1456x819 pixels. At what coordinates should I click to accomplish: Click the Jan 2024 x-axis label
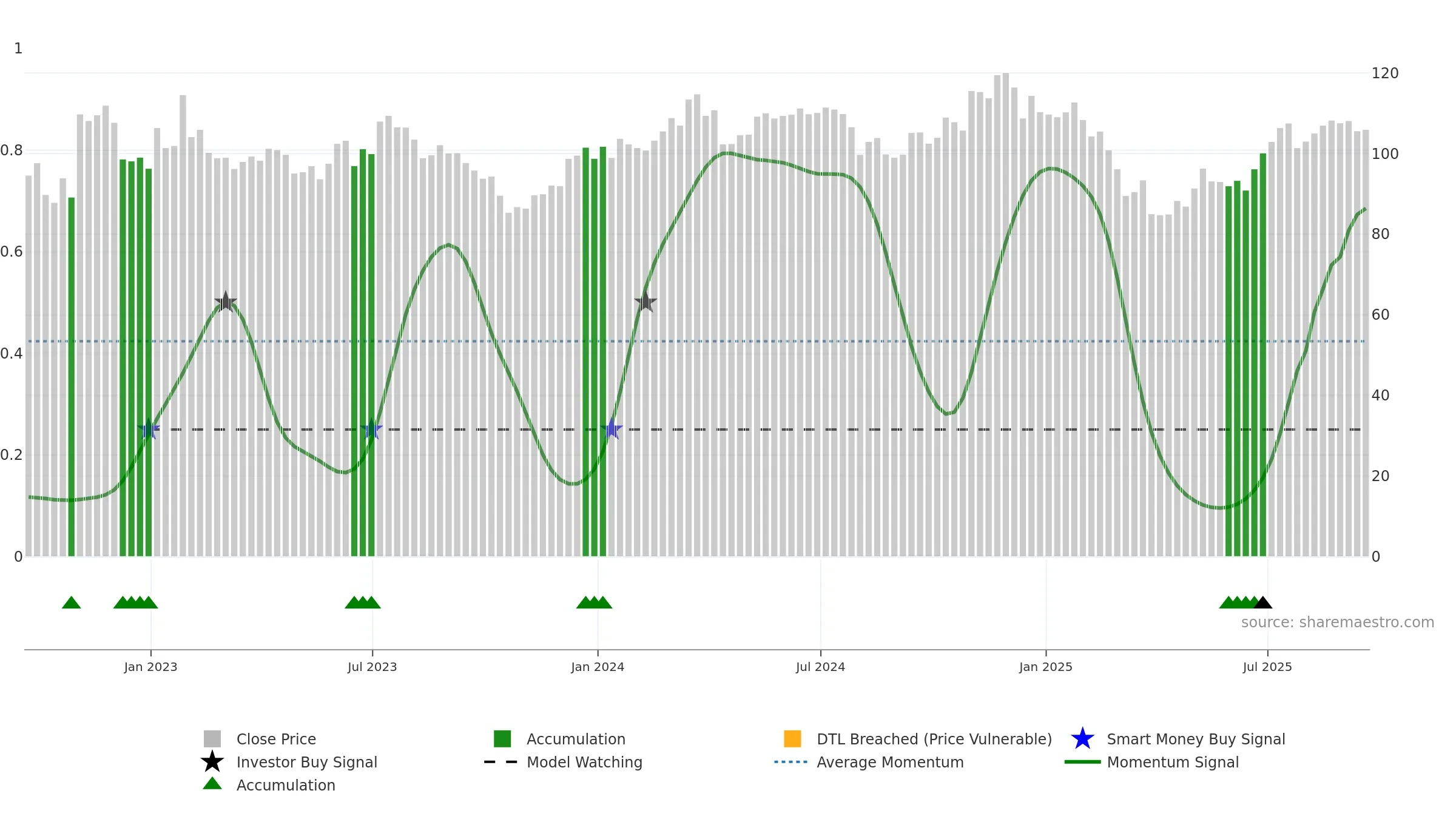coord(598,667)
